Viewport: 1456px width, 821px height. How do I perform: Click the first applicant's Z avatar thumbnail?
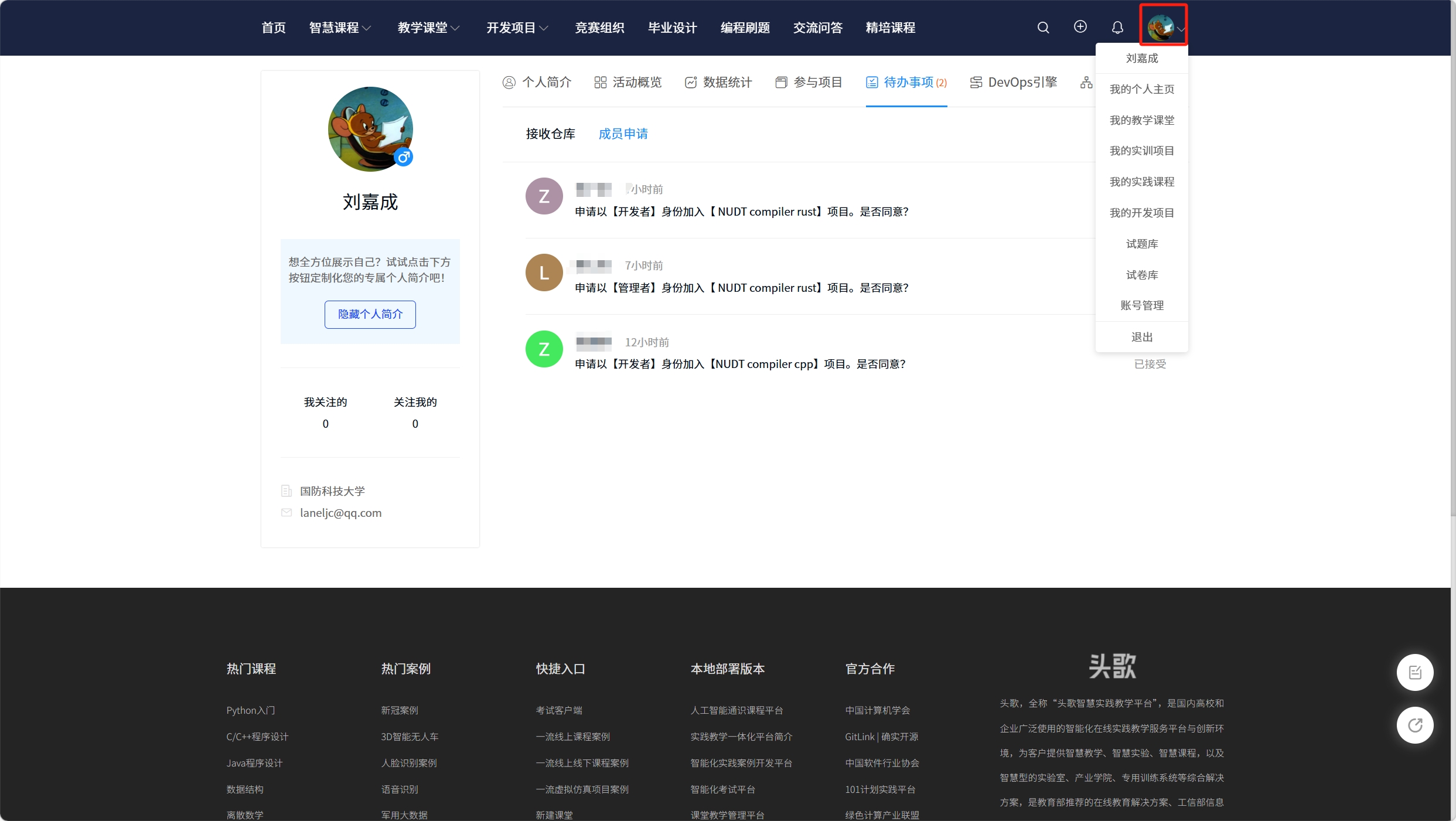point(543,196)
